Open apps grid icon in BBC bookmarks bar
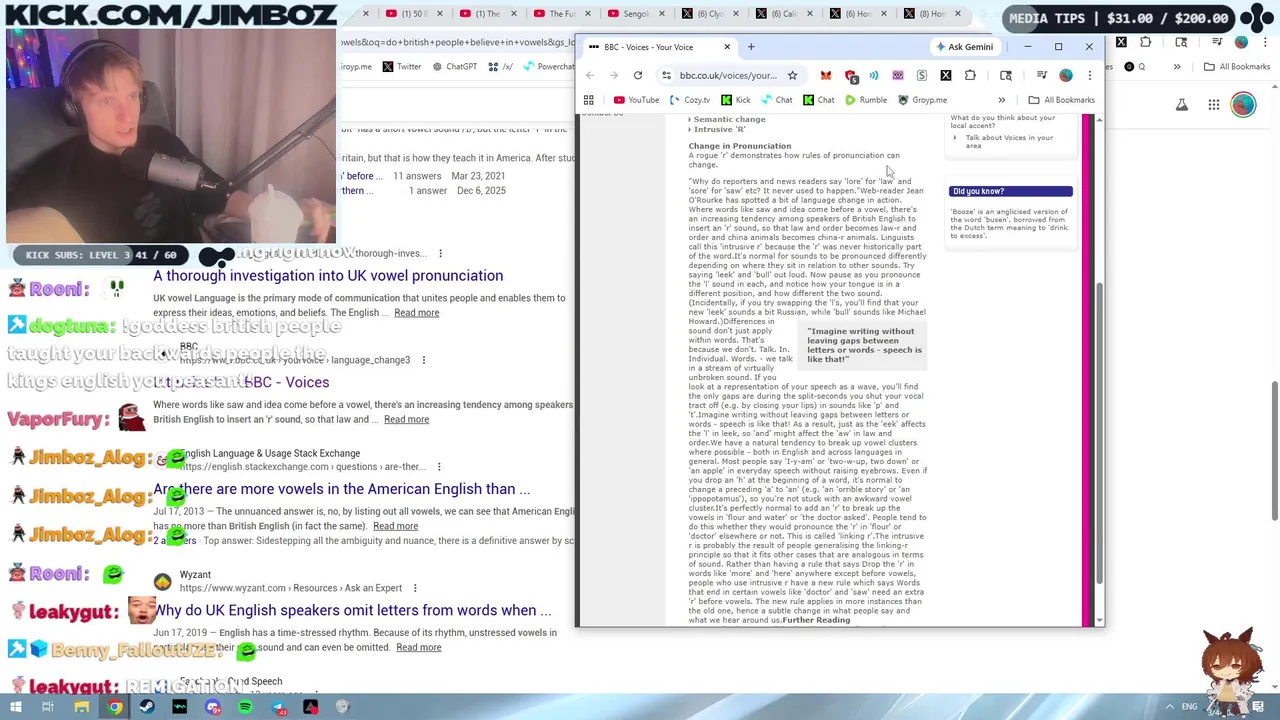This screenshot has height=720, width=1280. tap(589, 100)
